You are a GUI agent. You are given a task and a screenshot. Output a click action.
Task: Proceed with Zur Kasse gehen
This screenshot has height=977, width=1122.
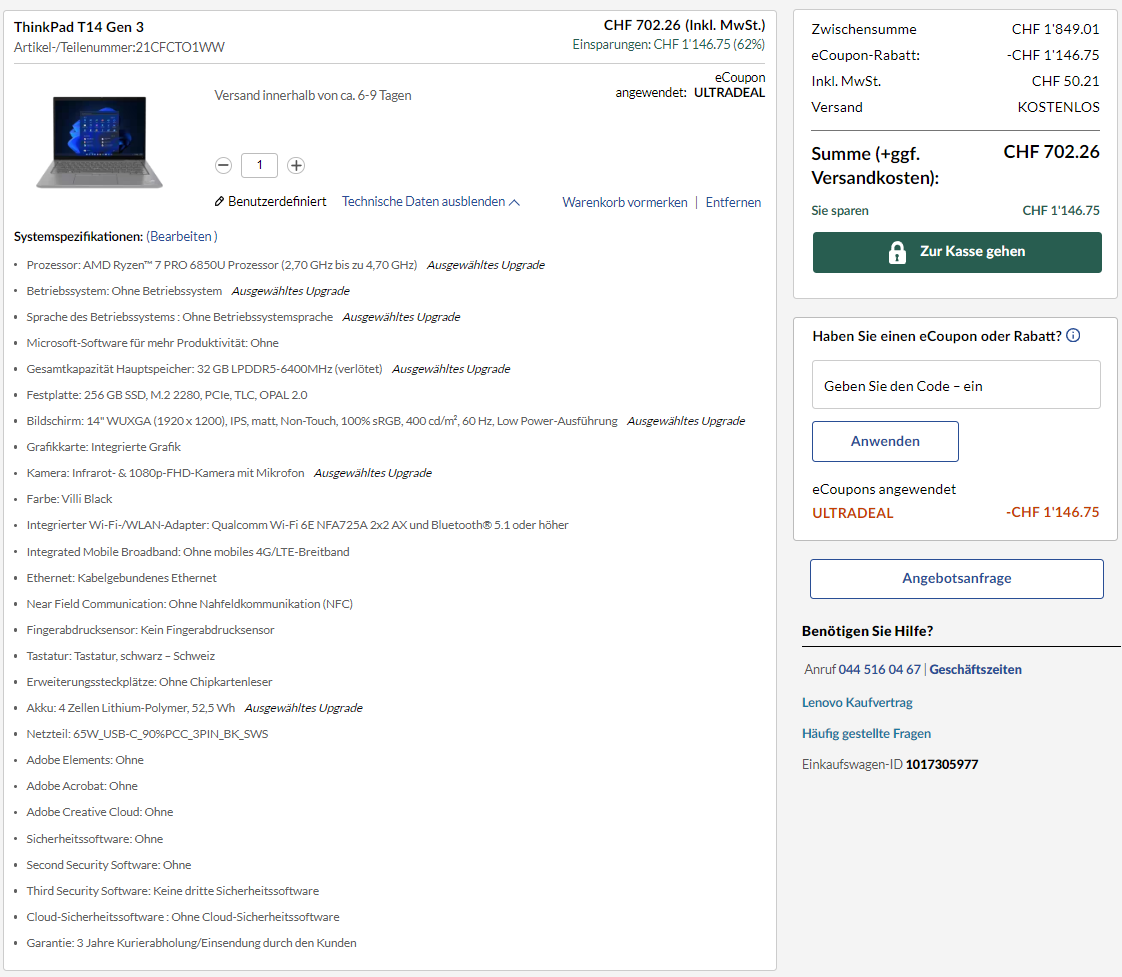(x=971, y=252)
